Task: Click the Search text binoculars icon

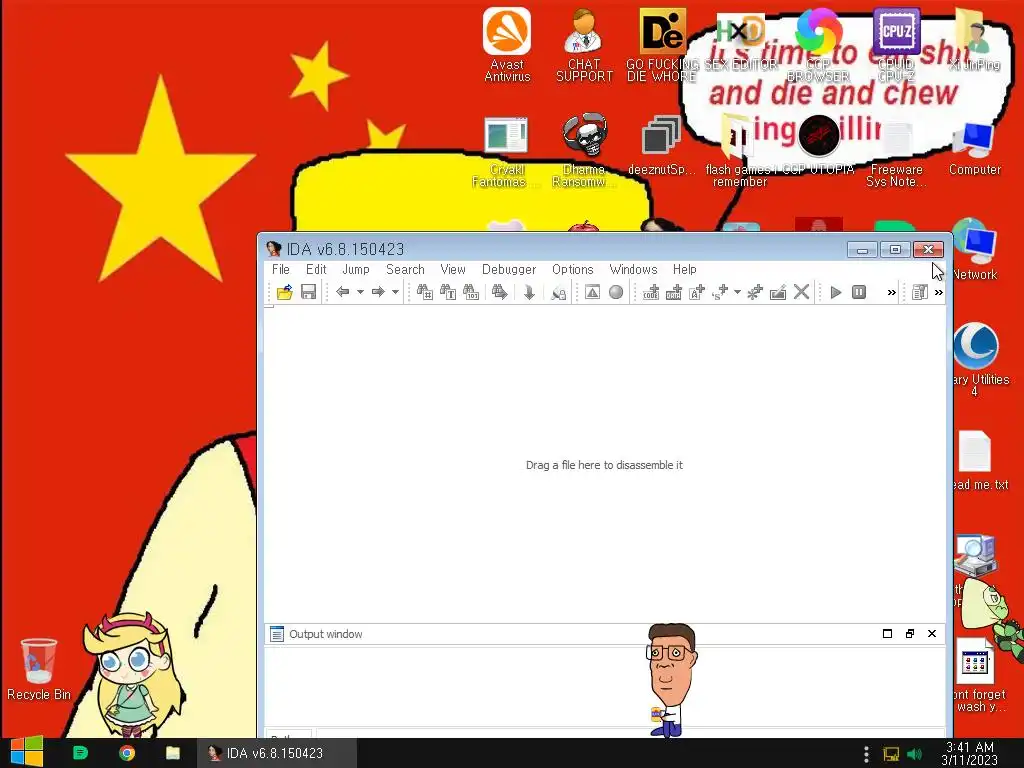Action: click(448, 292)
